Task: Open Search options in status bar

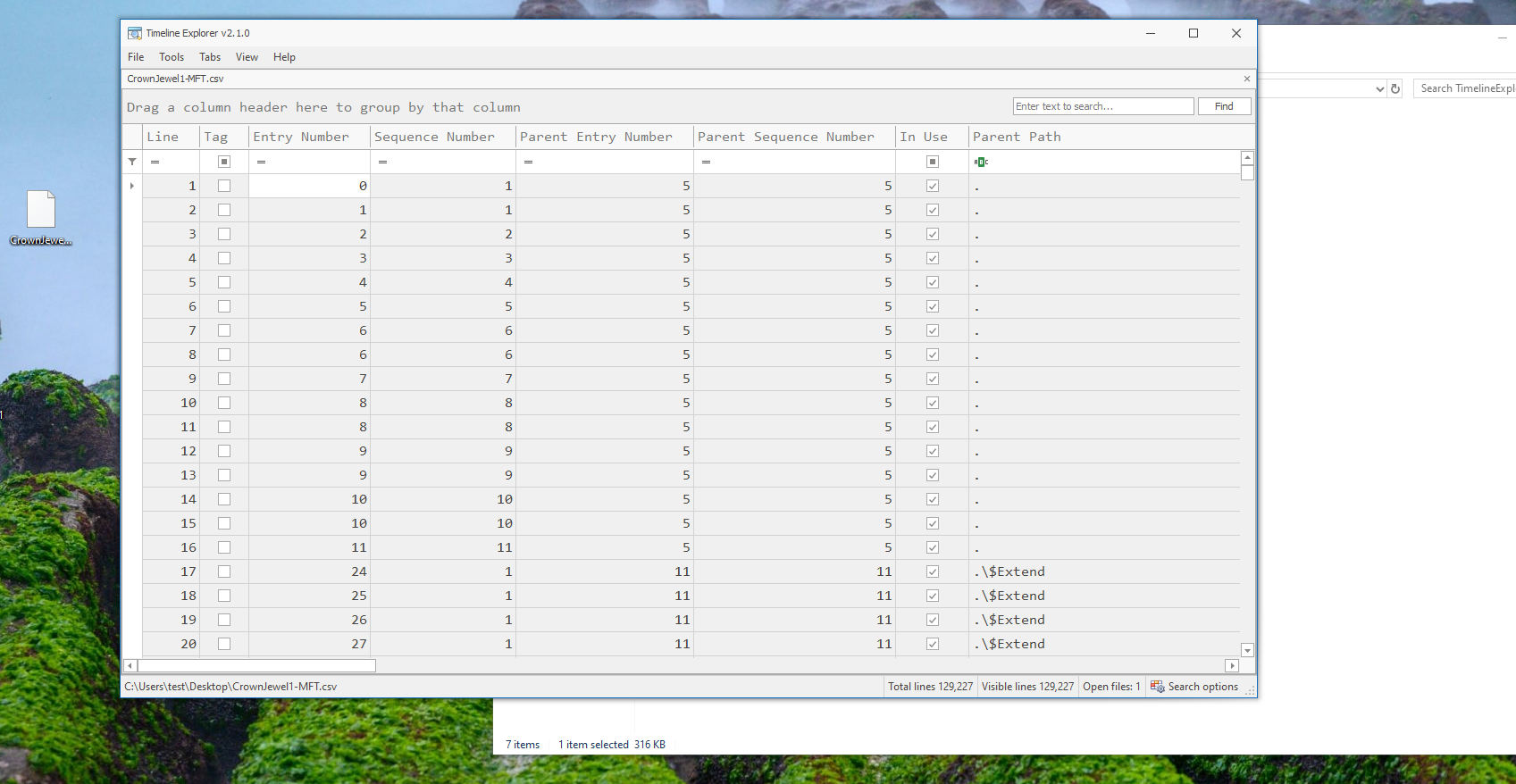Action: pos(1194,687)
